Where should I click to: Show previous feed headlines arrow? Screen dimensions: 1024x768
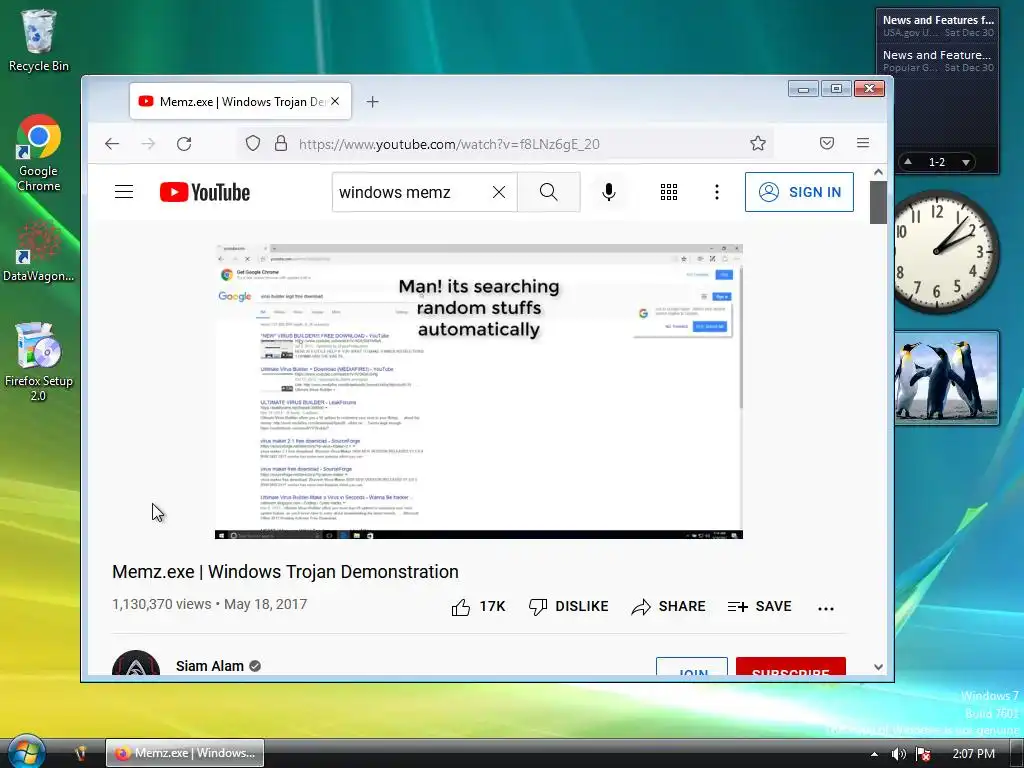(x=908, y=161)
